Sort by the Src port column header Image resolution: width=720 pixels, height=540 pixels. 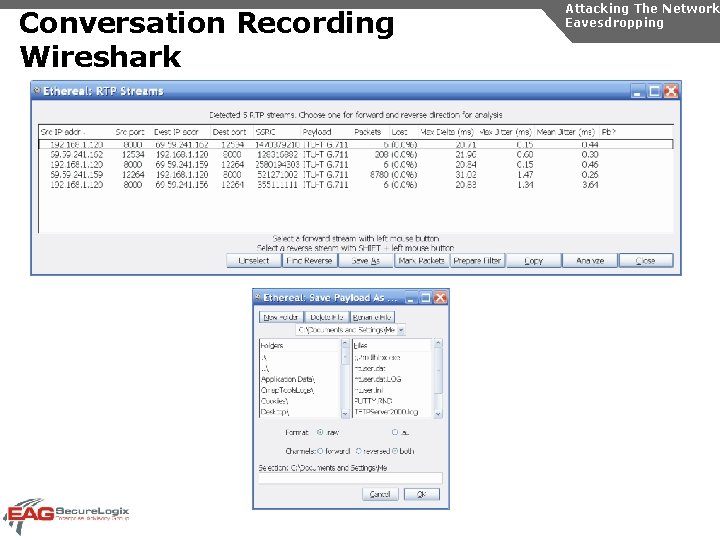point(131,132)
